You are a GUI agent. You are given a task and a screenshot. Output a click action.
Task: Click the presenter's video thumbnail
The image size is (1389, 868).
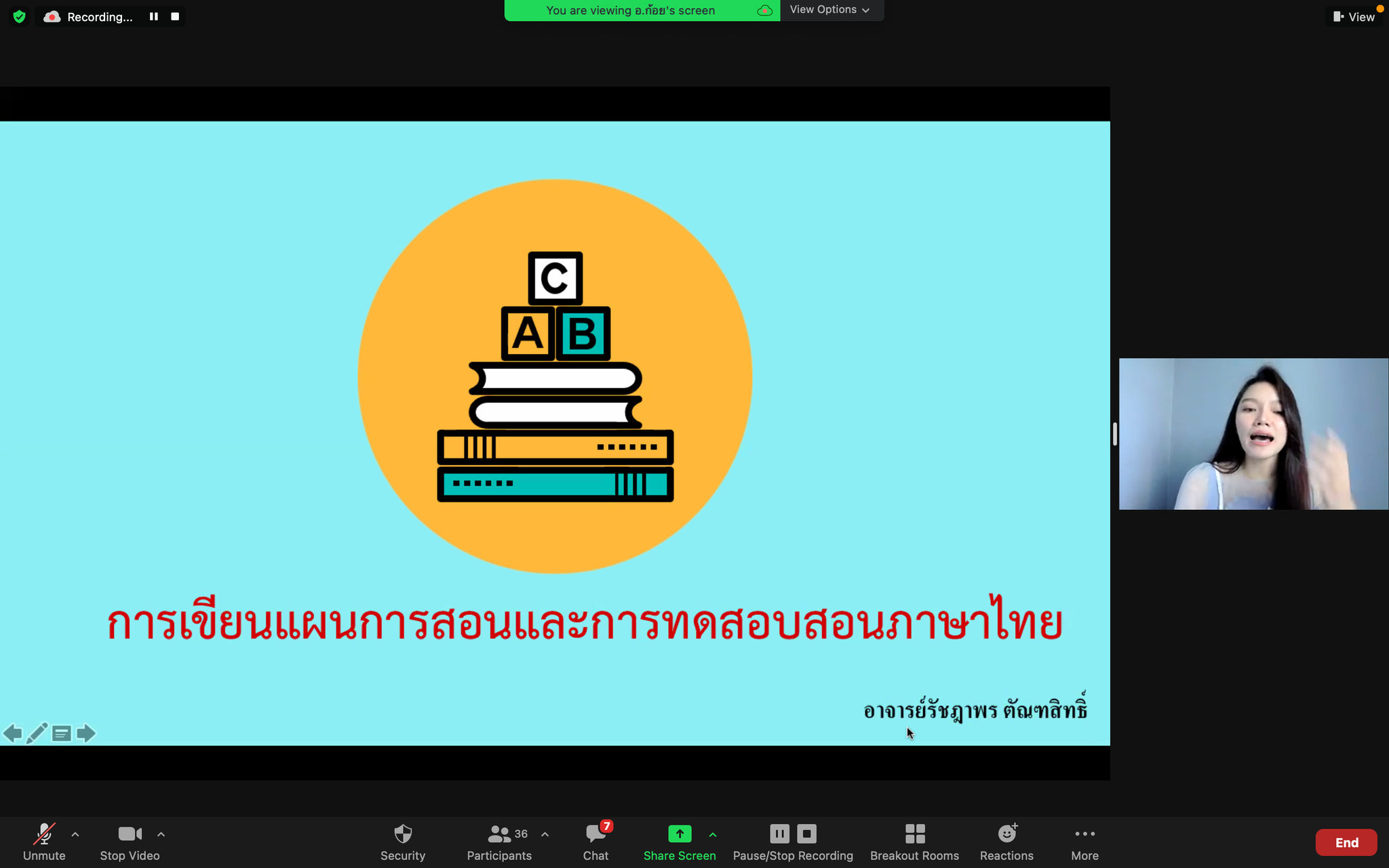(1253, 434)
